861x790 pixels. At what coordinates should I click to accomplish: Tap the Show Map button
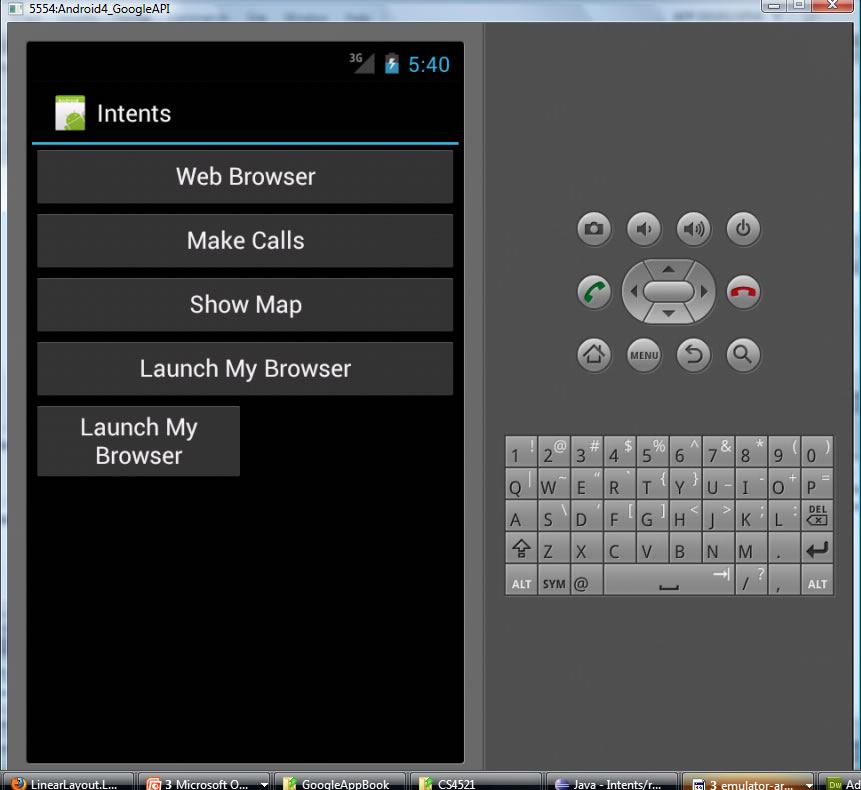coord(245,305)
